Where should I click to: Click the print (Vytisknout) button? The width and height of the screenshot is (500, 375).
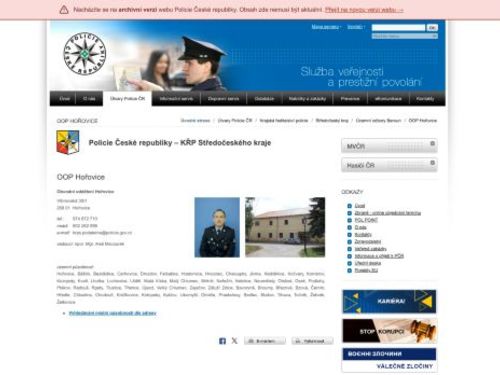click(312, 341)
